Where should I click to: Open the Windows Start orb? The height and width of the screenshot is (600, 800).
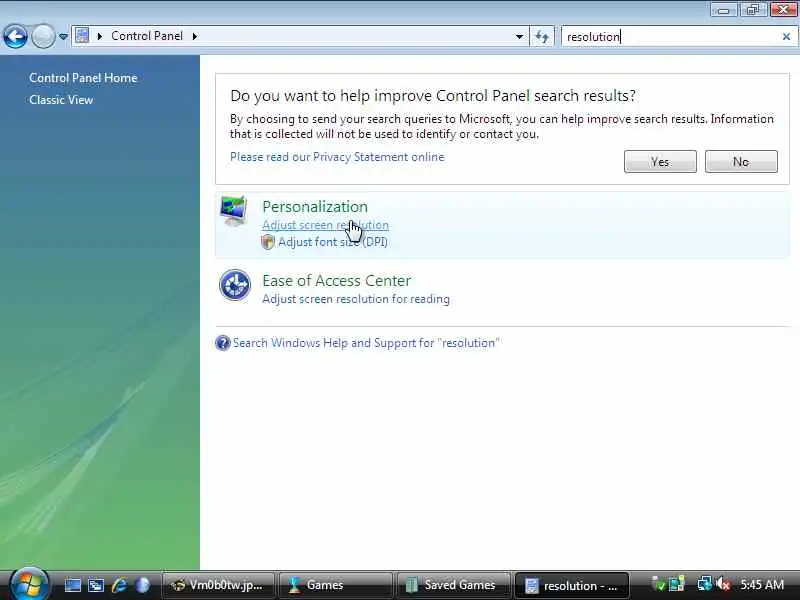pyautogui.click(x=29, y=584)
